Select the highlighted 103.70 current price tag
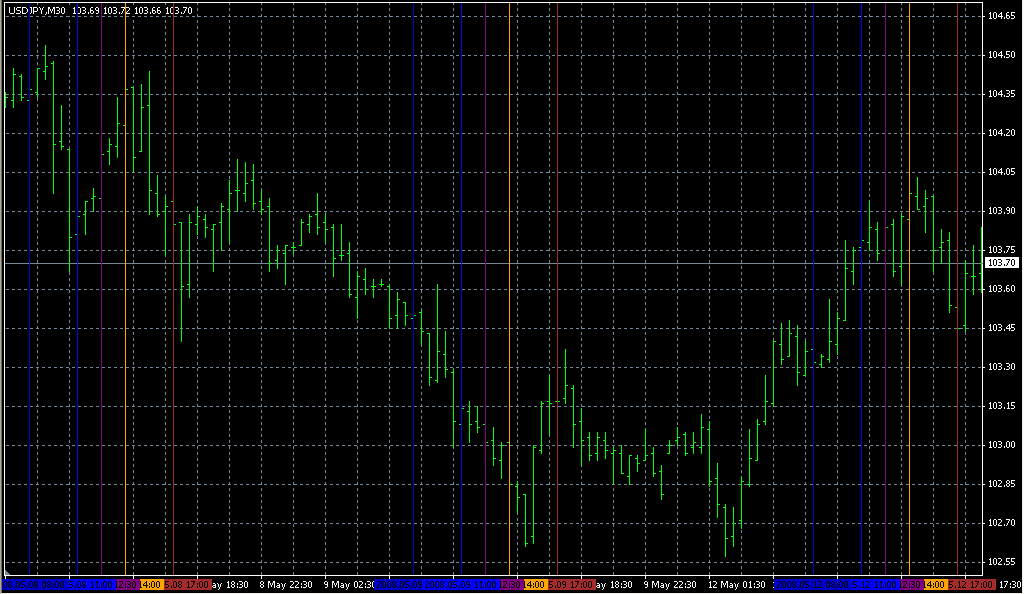 point(1001,263)
